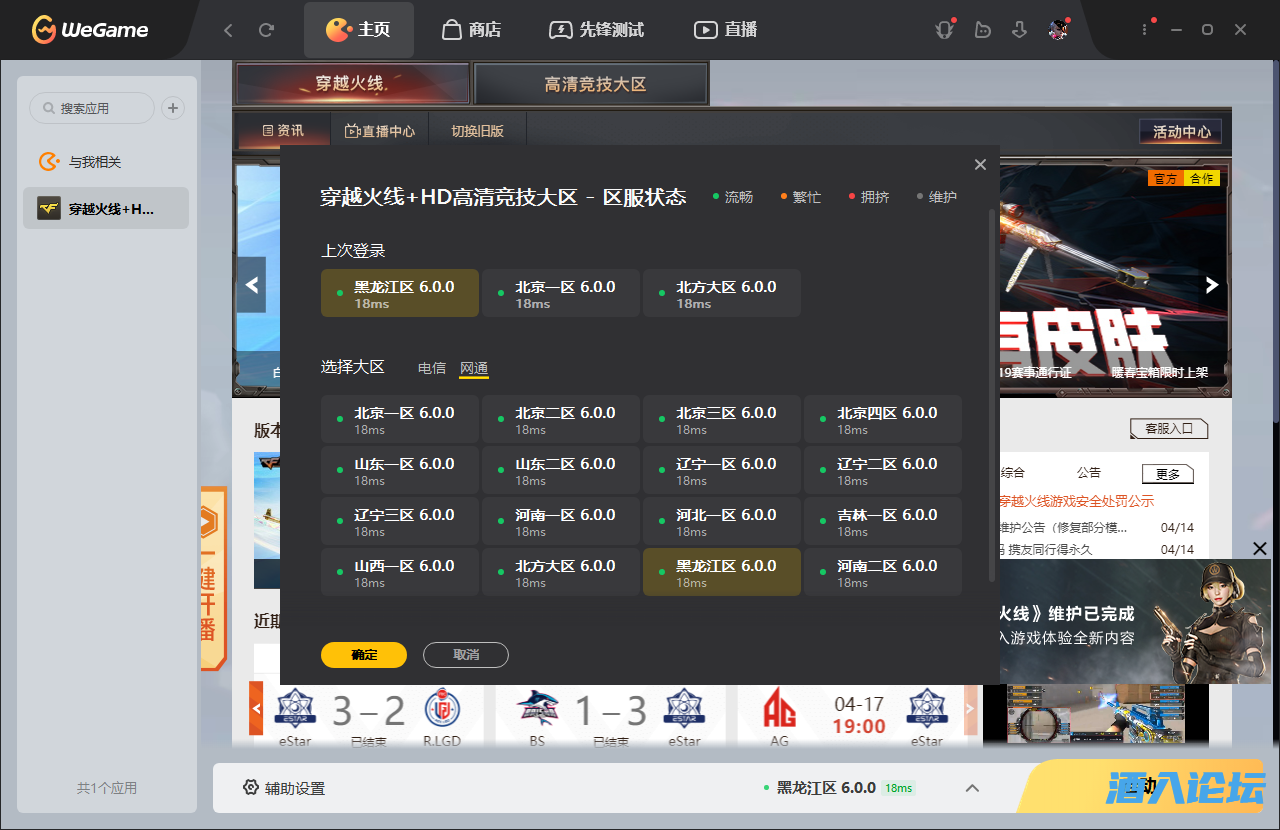
Task: Click current server 黑龙江区 6.0.0 in bottom bar
Action: tap(838, 788)
